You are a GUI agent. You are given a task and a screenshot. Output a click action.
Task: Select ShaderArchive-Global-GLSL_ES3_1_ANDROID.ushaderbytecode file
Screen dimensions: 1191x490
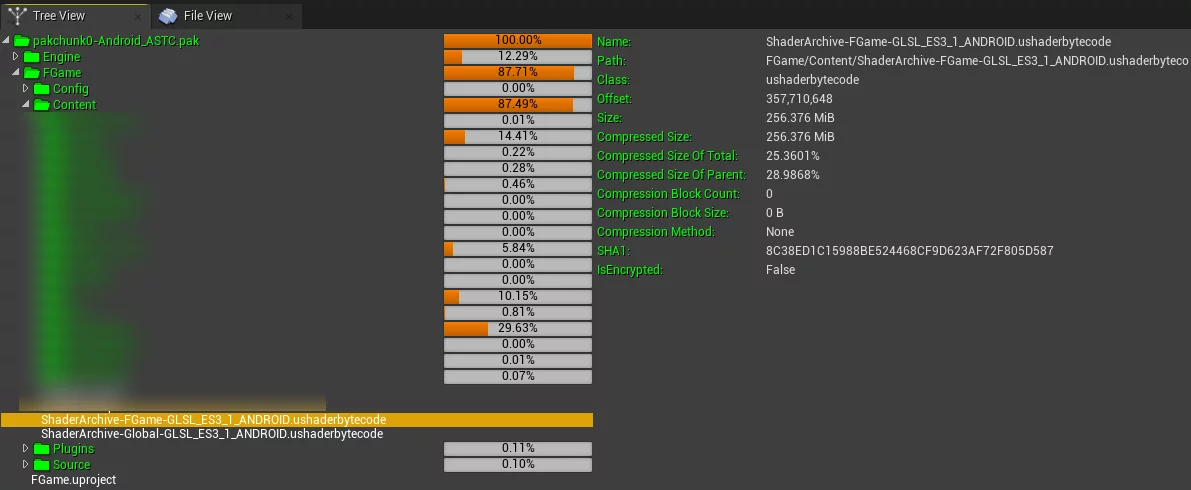pos(212,434)
